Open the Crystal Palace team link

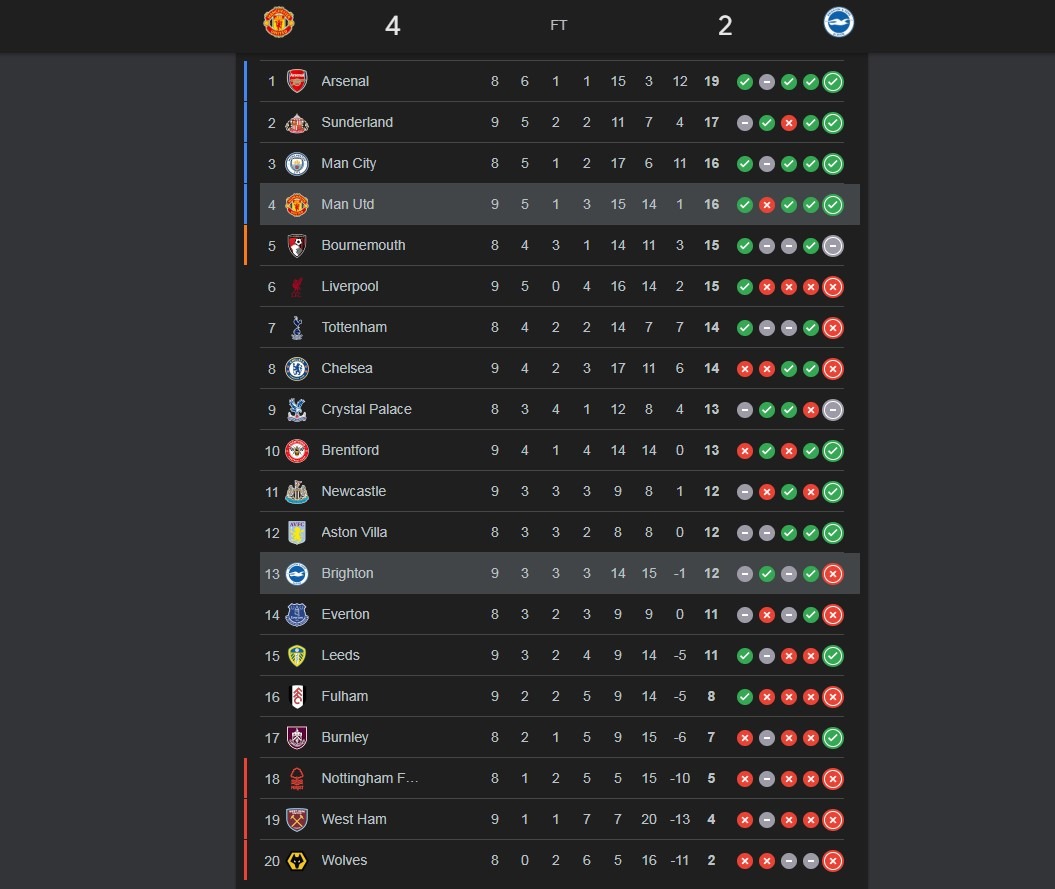pos(366,409)
